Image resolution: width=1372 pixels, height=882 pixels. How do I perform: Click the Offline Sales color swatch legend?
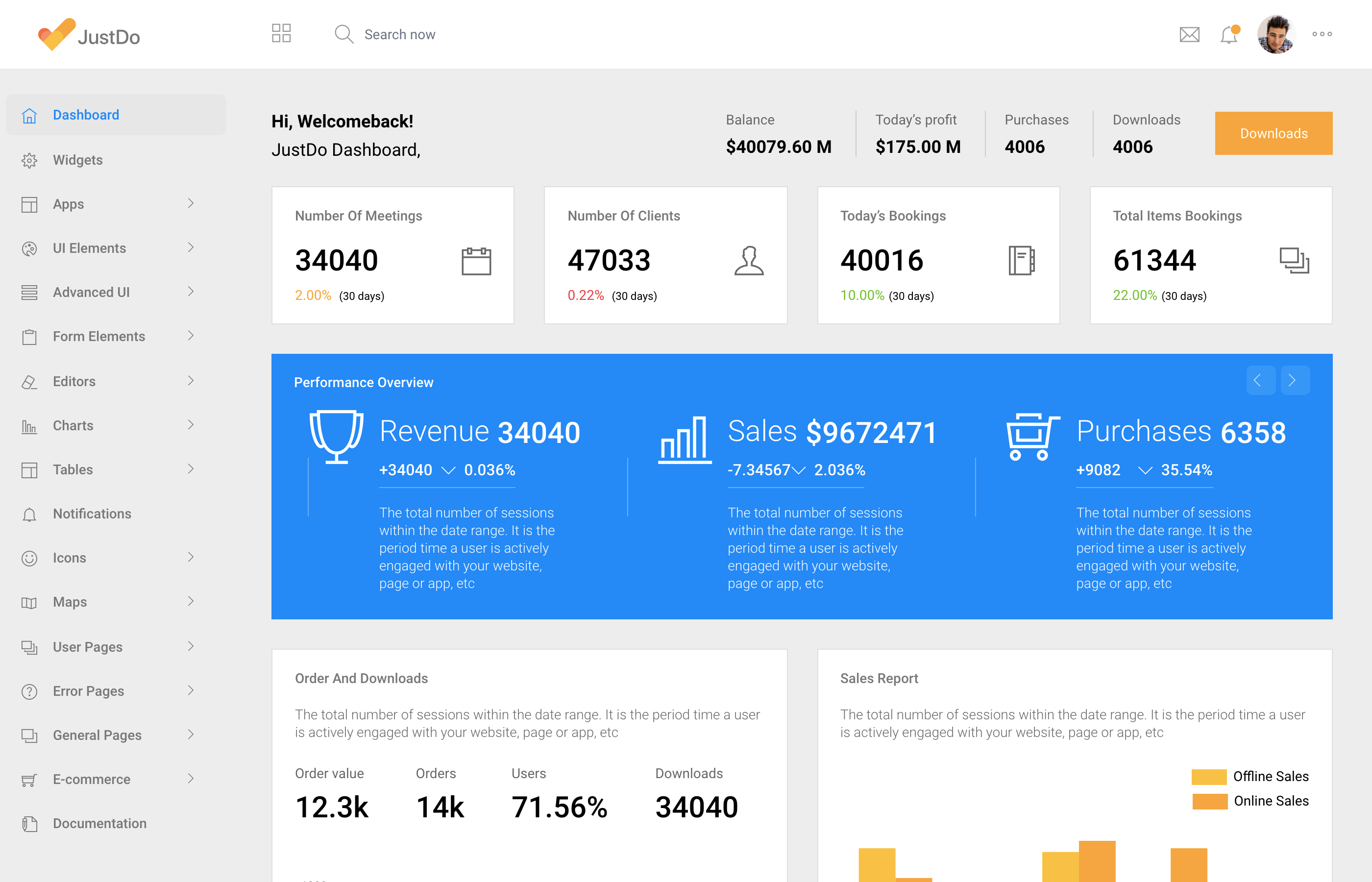[x=1206, y=775]
